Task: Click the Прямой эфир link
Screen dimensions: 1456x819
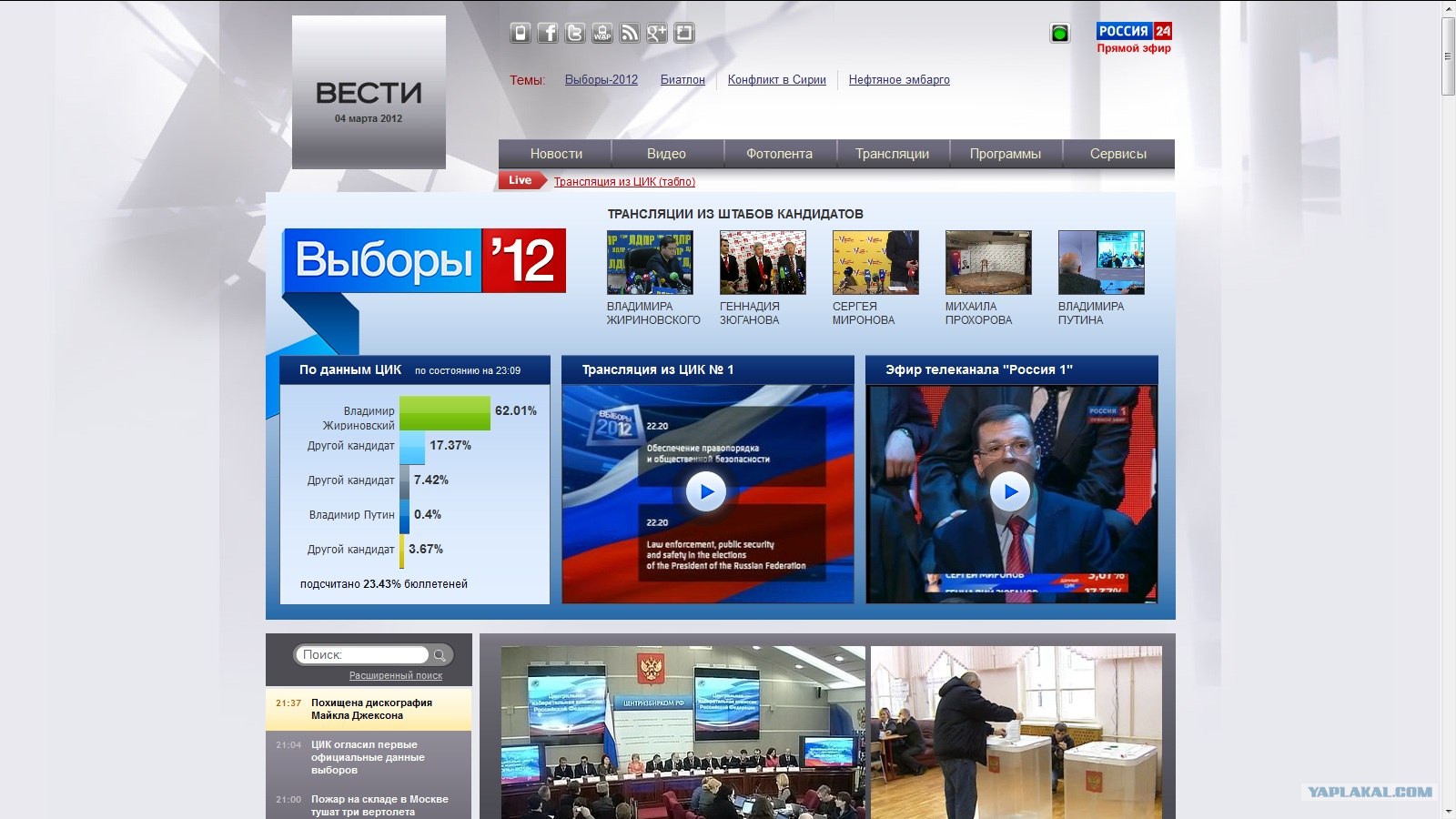Action: (1134, 48)
